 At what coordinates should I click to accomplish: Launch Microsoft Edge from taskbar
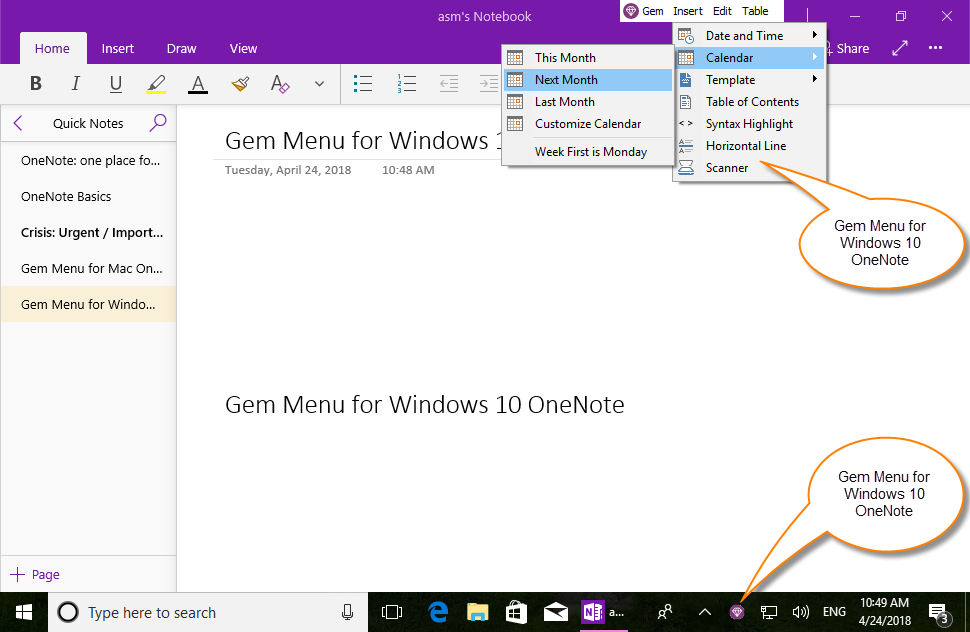coord(438,612)
